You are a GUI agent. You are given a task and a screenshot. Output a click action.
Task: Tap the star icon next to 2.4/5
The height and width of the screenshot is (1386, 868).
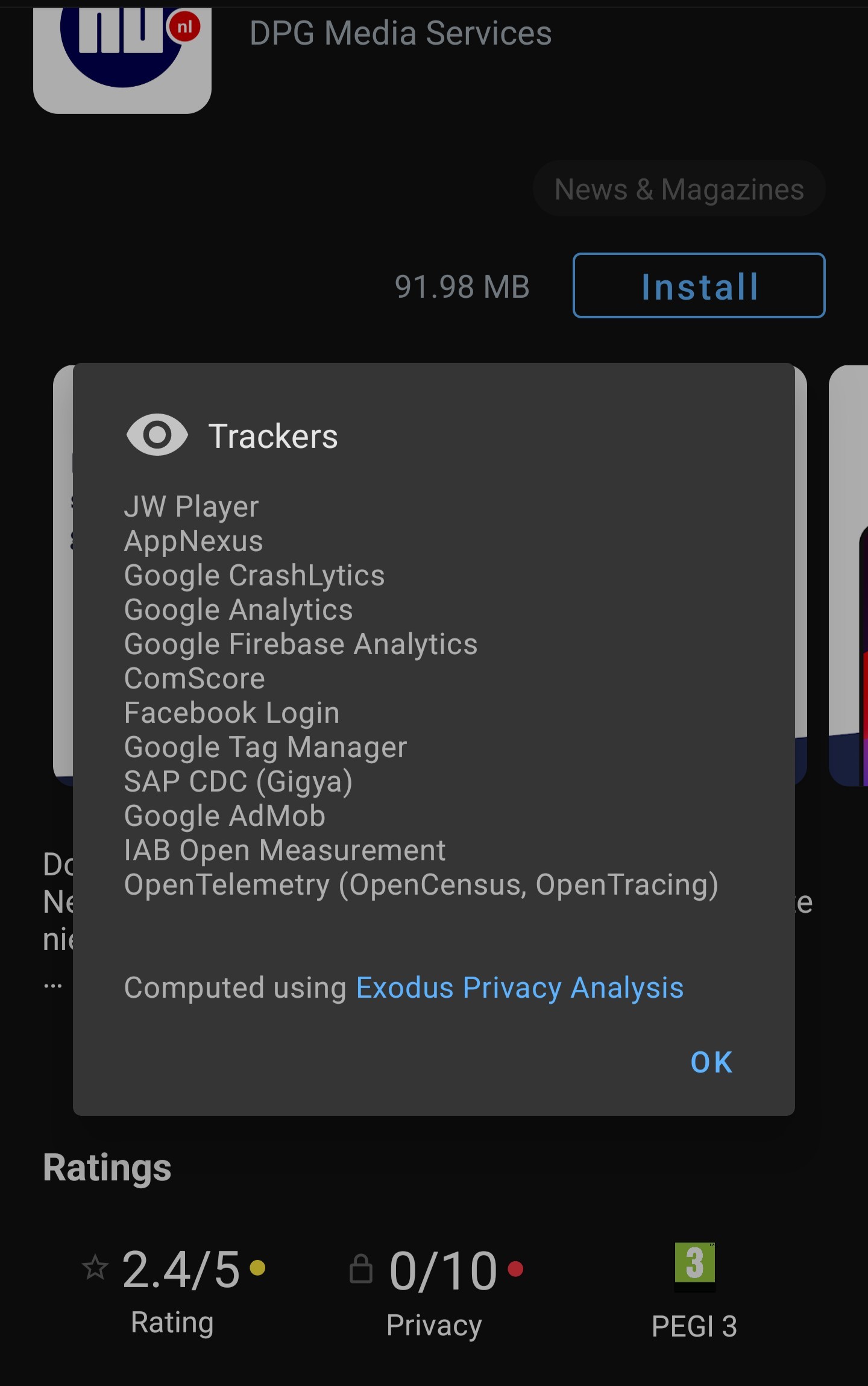click(95, 1267)
